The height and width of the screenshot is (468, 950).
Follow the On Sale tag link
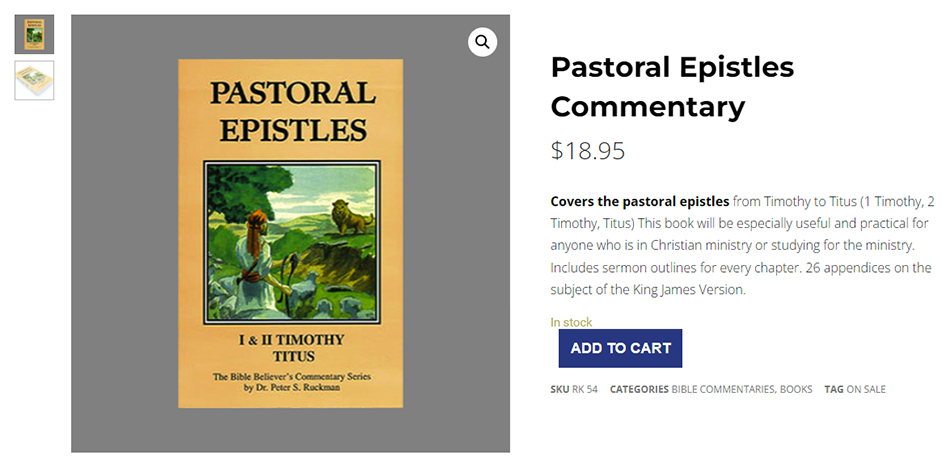[x=866, y=390]
